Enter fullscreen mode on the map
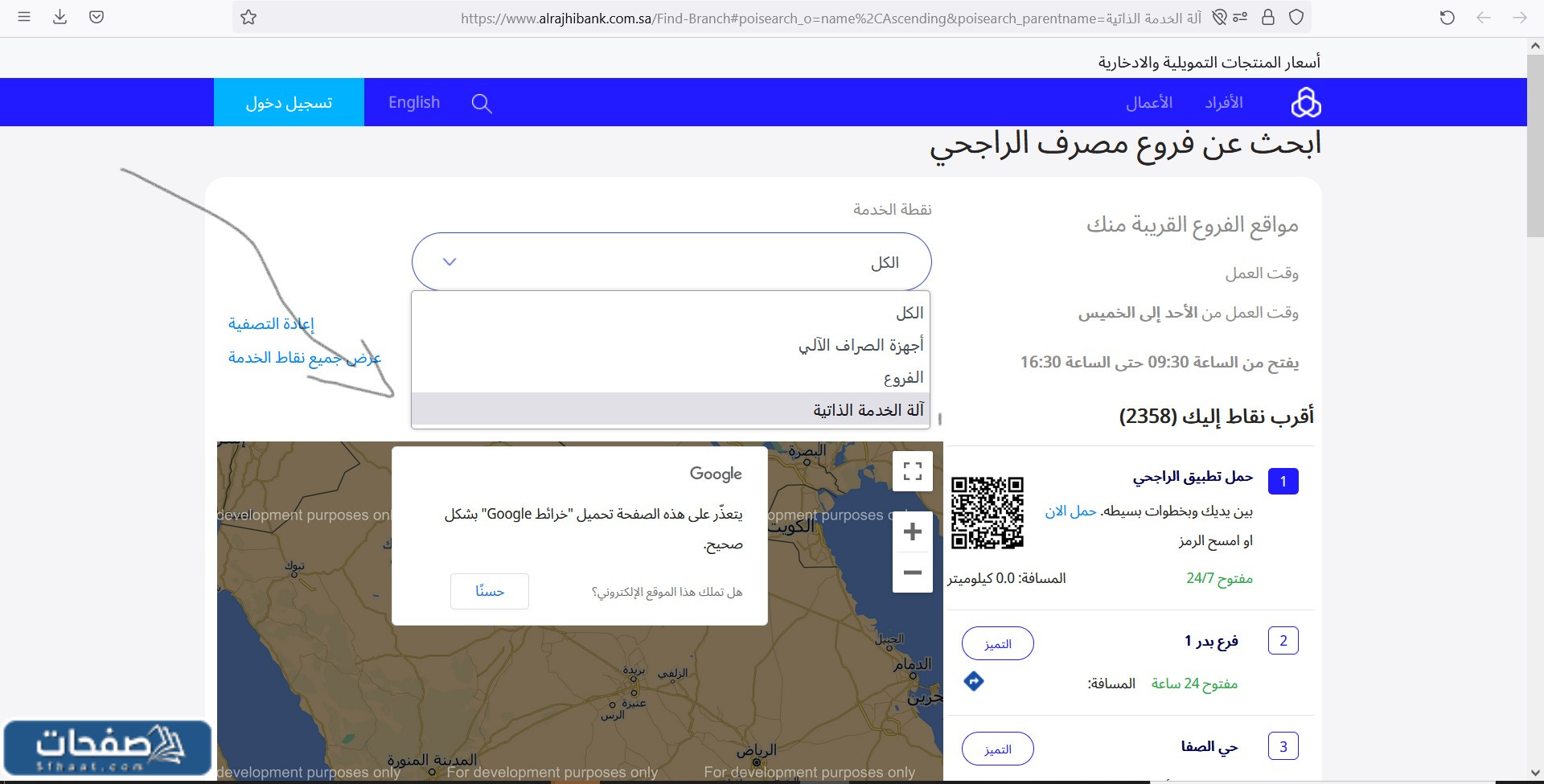The image size is (1544, 784). (913, 472)
